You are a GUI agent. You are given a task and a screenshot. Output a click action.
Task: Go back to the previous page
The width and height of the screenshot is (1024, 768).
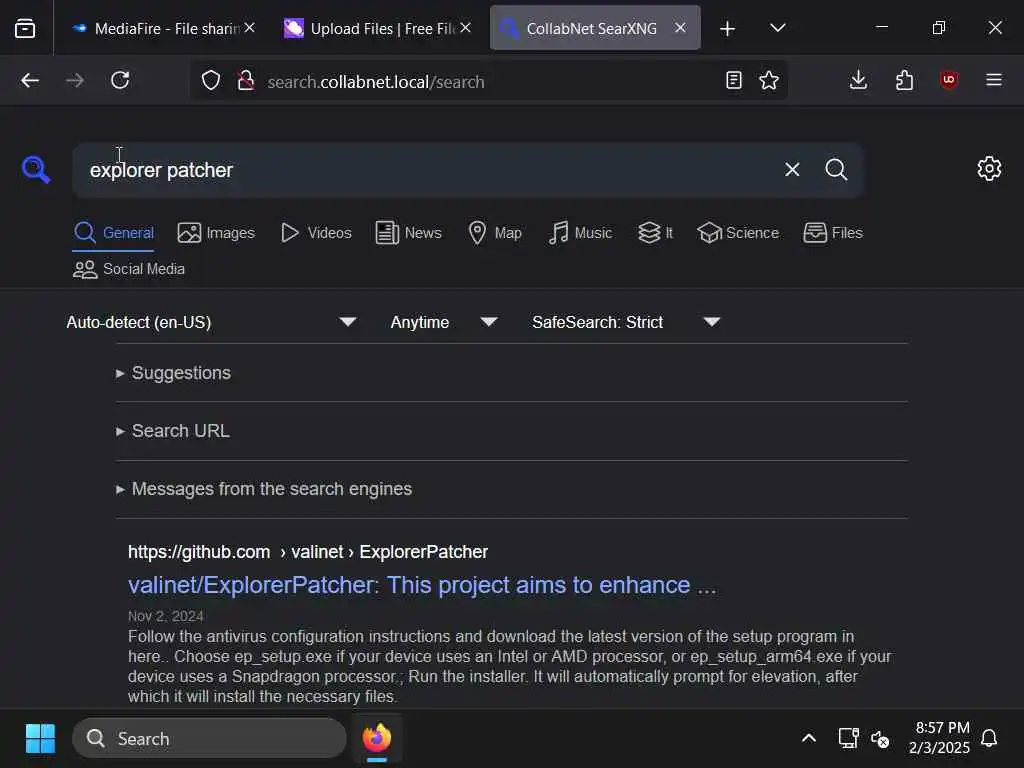30,80
